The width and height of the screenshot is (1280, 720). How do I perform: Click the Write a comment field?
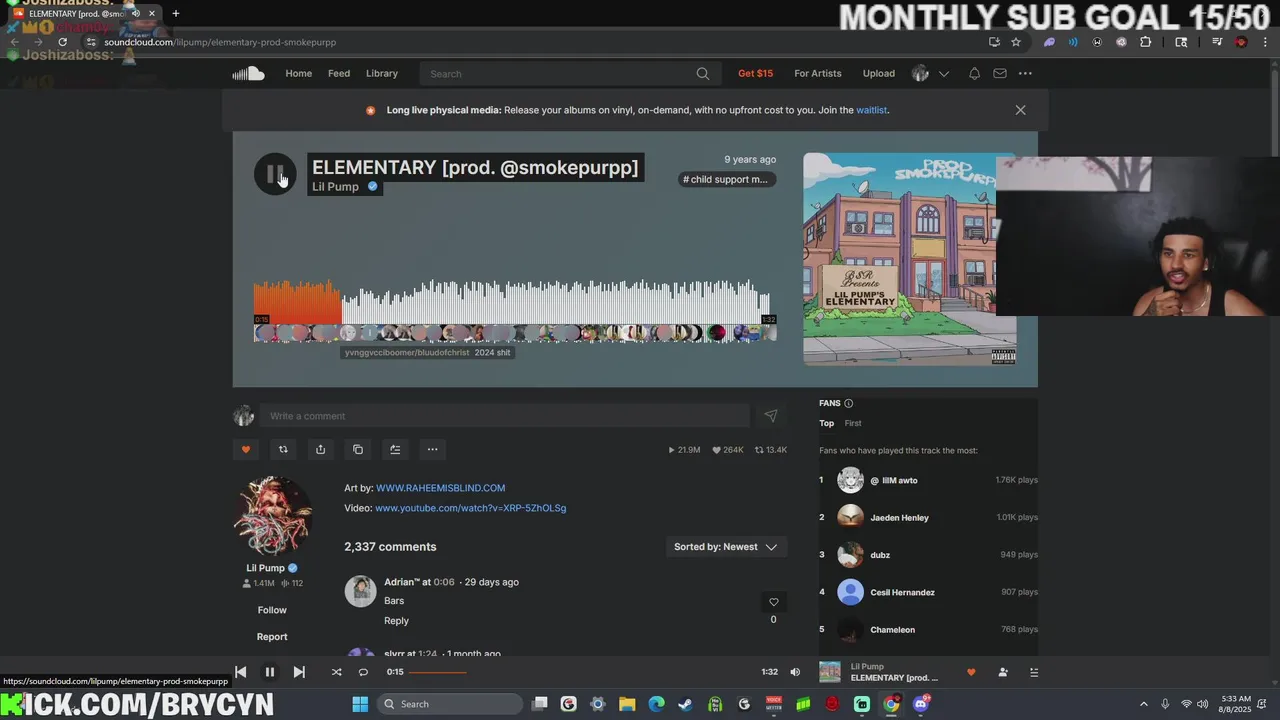coord(504,416)
